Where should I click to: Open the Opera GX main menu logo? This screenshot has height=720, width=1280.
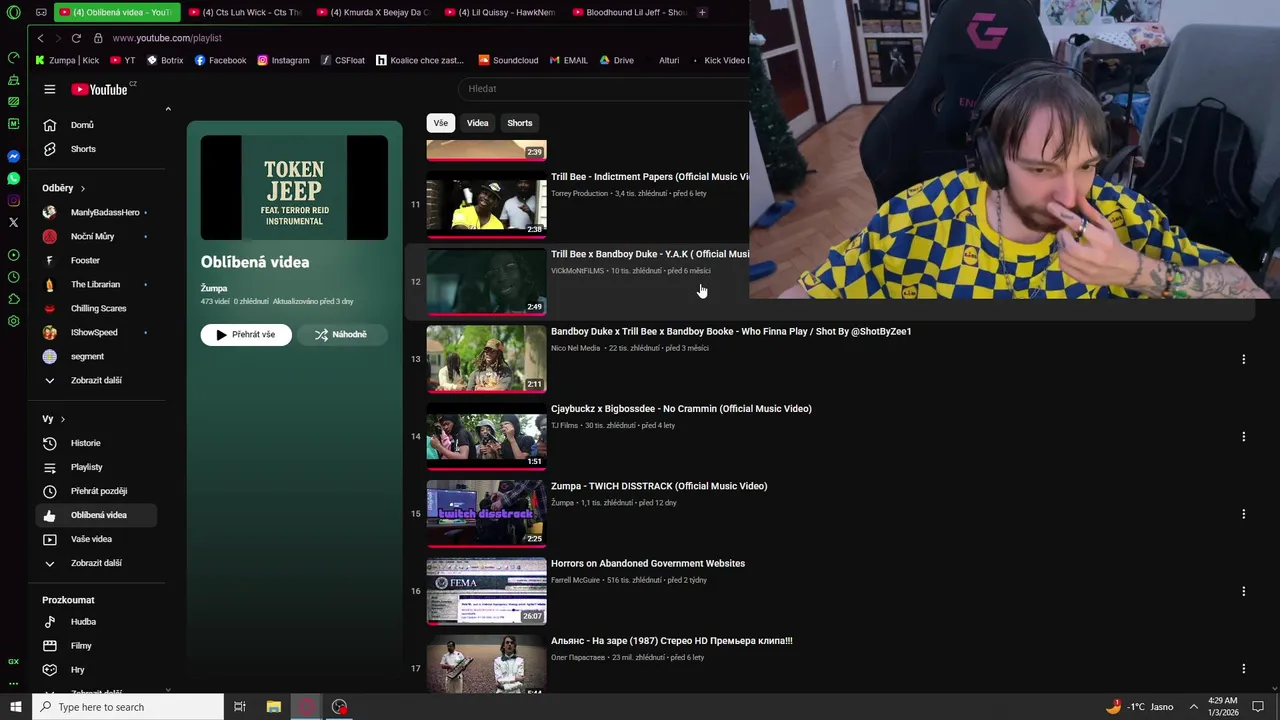click(13, 12)
